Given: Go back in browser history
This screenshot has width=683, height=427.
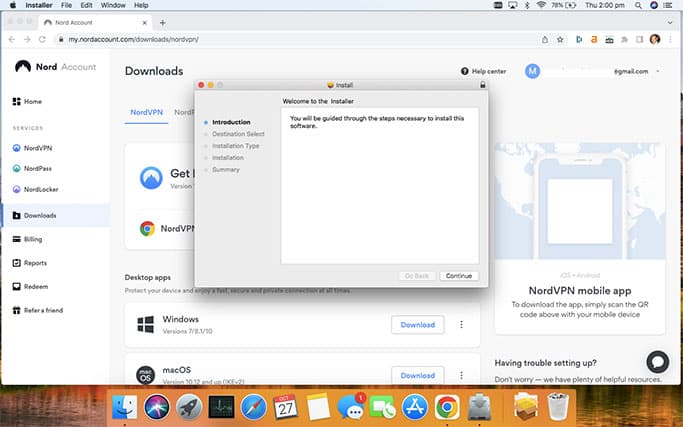Looking at the screenshot, I should [12, 39].
